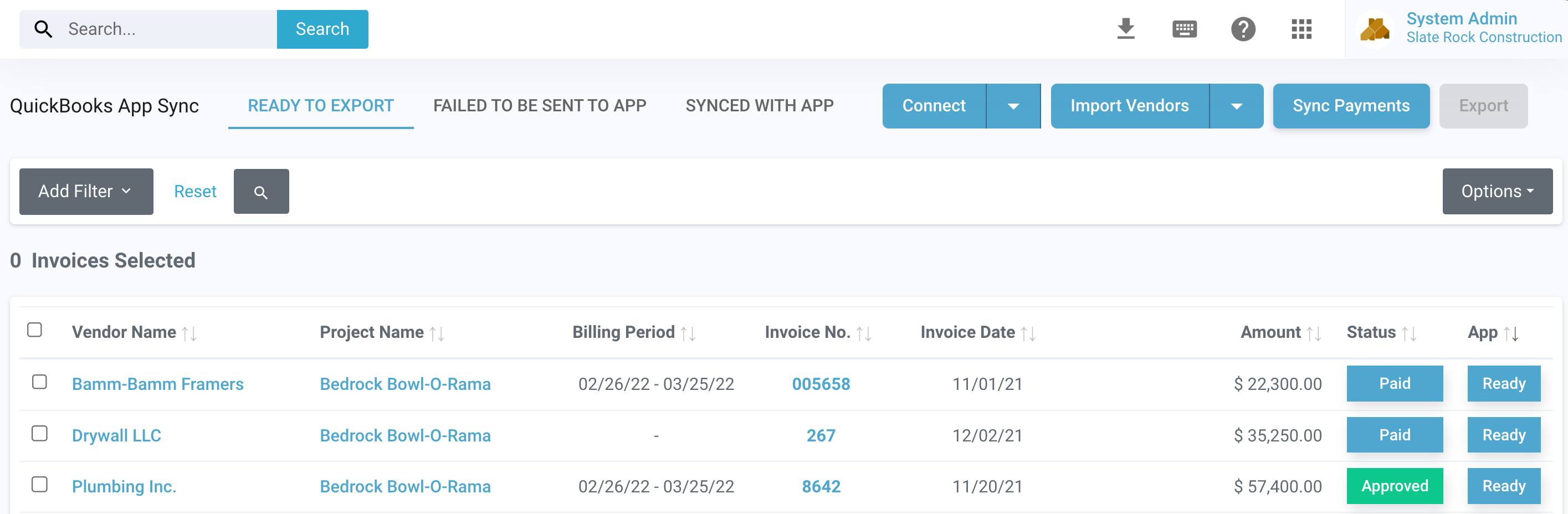Sort by Invoice Date column arrows
This screenshot has height=514, width=1568.
(1028, 333)
